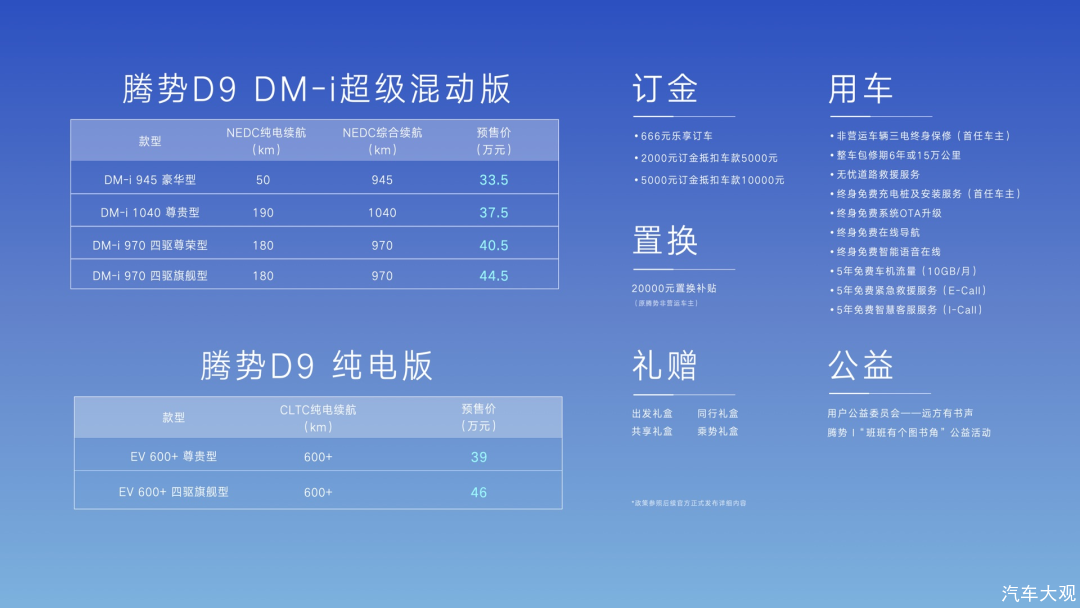Screen dimensions: 1080x608
Task: Select the EV 600+ 尊贵型 model name
Action: click(174, 457)
